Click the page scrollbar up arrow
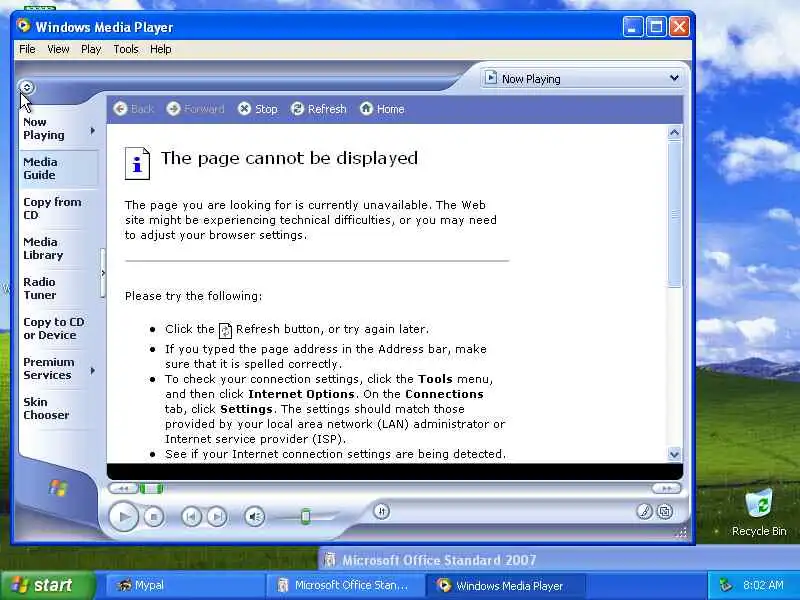Screen dimensions: 800x600 pyautogui.click(x=674, y=133)
